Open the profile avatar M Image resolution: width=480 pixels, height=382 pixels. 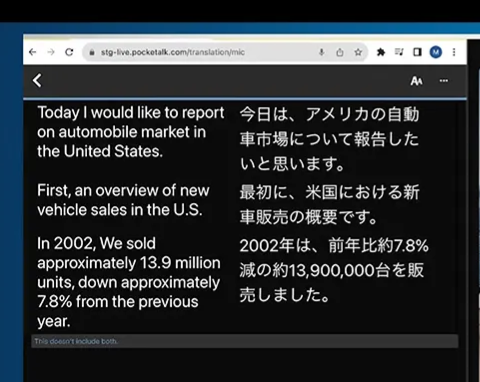(x=436, y=52)
